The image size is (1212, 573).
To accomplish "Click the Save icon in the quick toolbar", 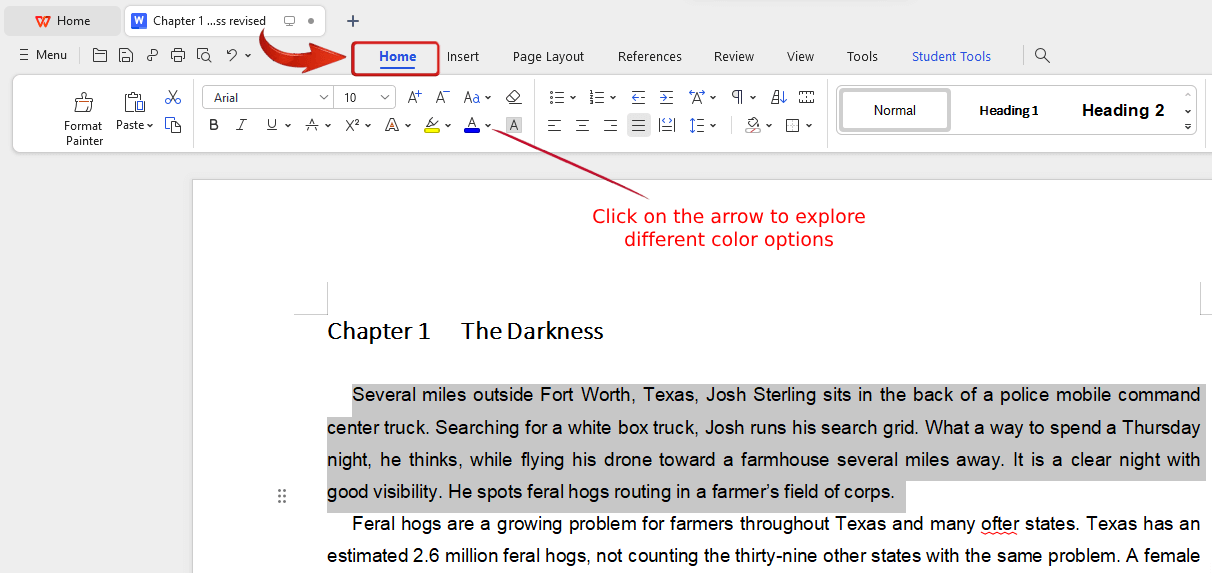I will click(x=126, y=55).
